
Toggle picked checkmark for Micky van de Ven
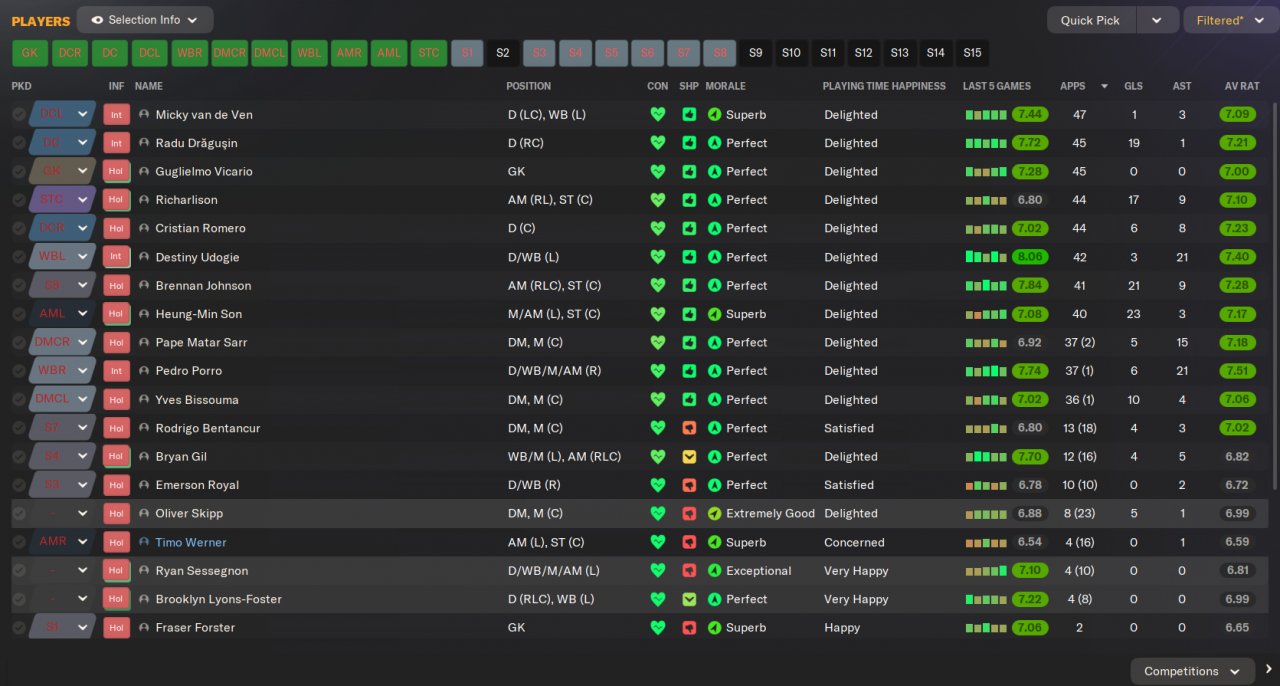[x=19, y=114]
